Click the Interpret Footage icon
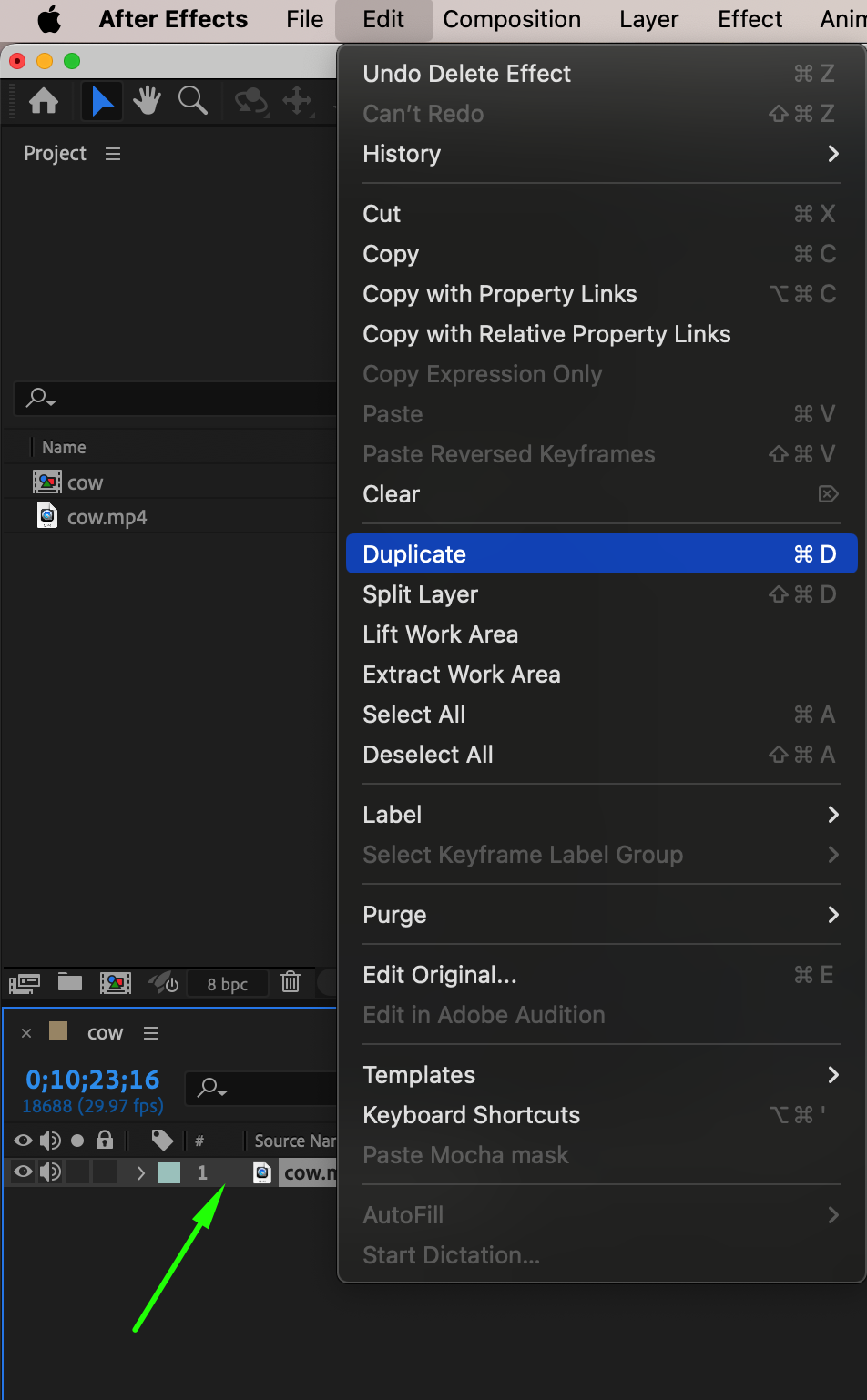Image resolution: width=867 pixels, height=1400 pixels. pyautogui.click(x=25, y=983)
